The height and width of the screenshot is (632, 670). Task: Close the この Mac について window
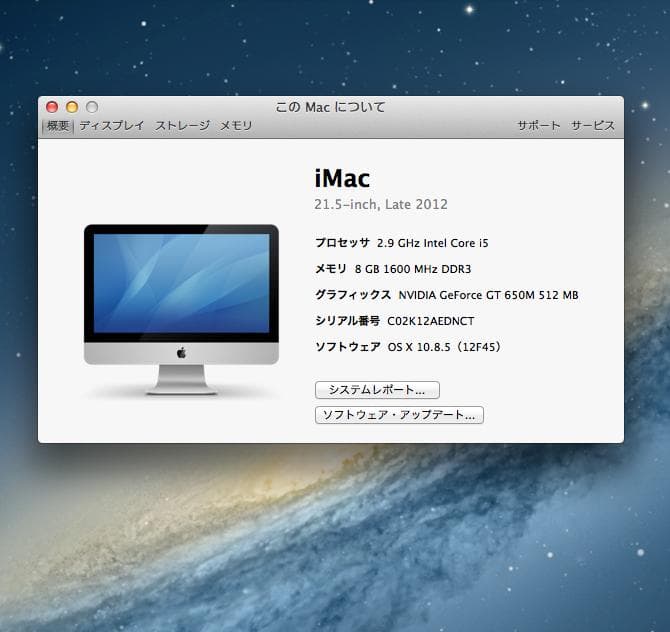coord(52,107)
